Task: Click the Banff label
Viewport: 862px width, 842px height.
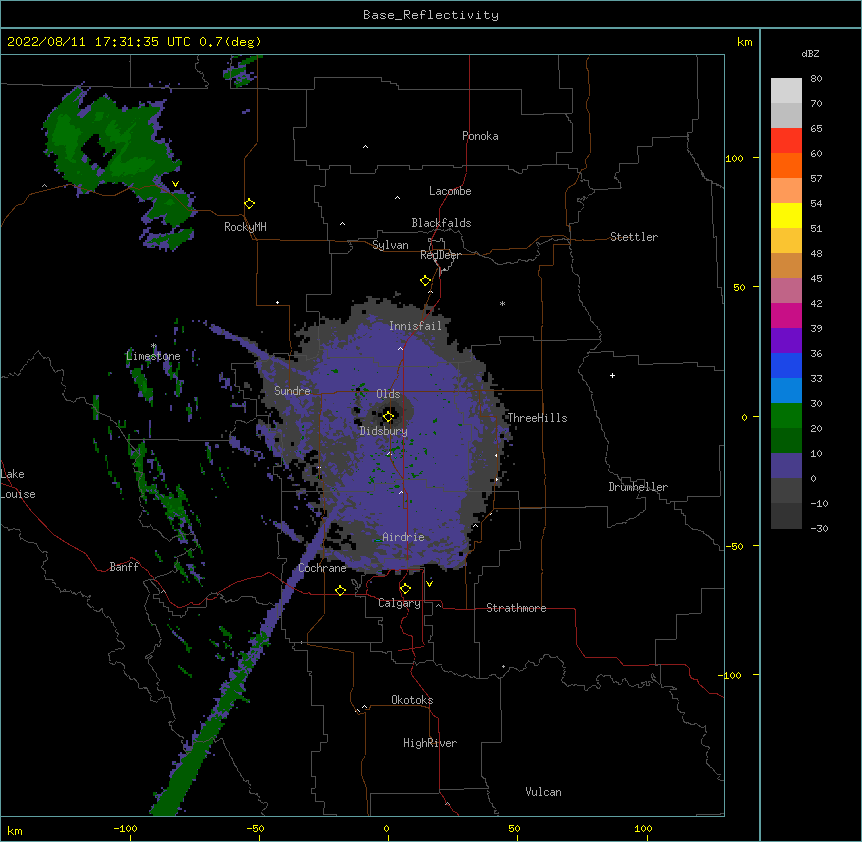Action: 124,567
